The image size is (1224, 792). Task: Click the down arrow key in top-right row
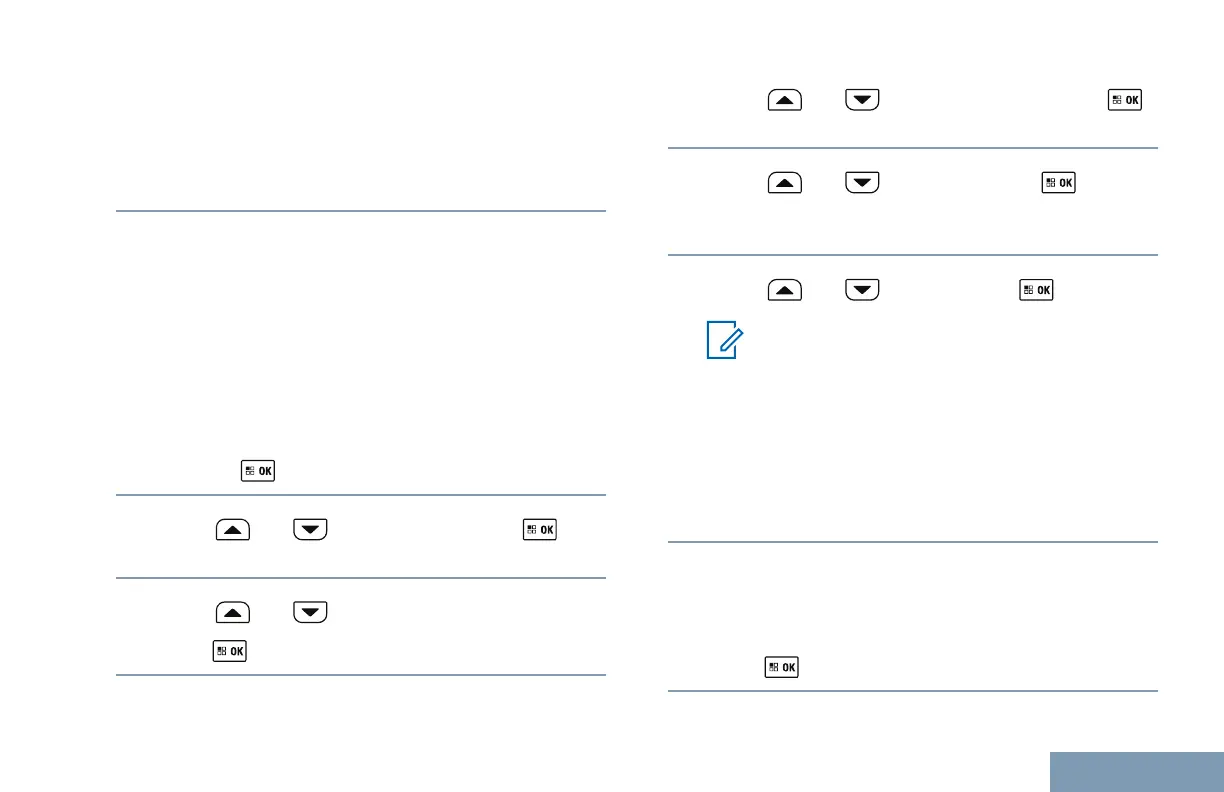861,101
